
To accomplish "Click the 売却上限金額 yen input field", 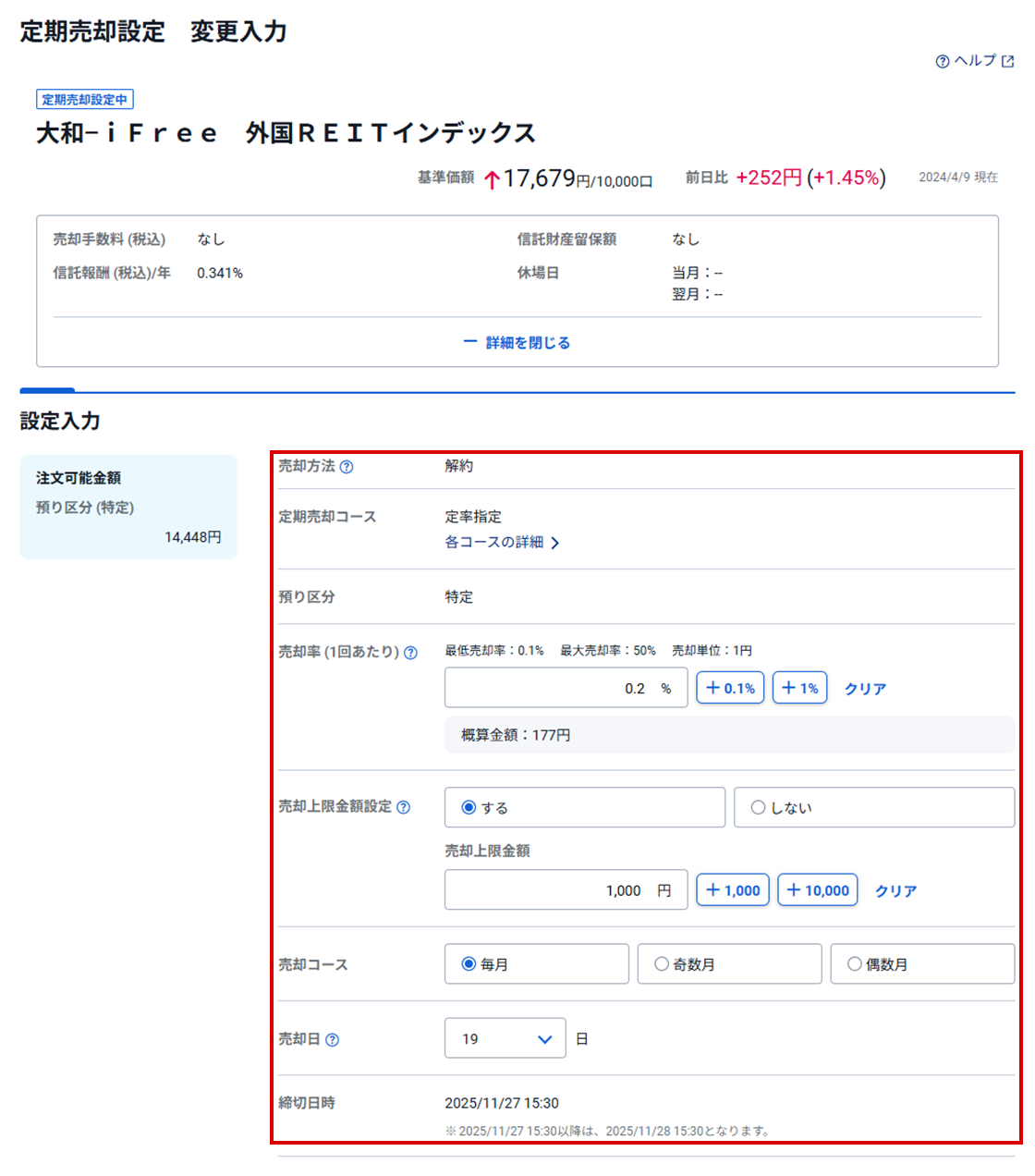I will 554,890.
